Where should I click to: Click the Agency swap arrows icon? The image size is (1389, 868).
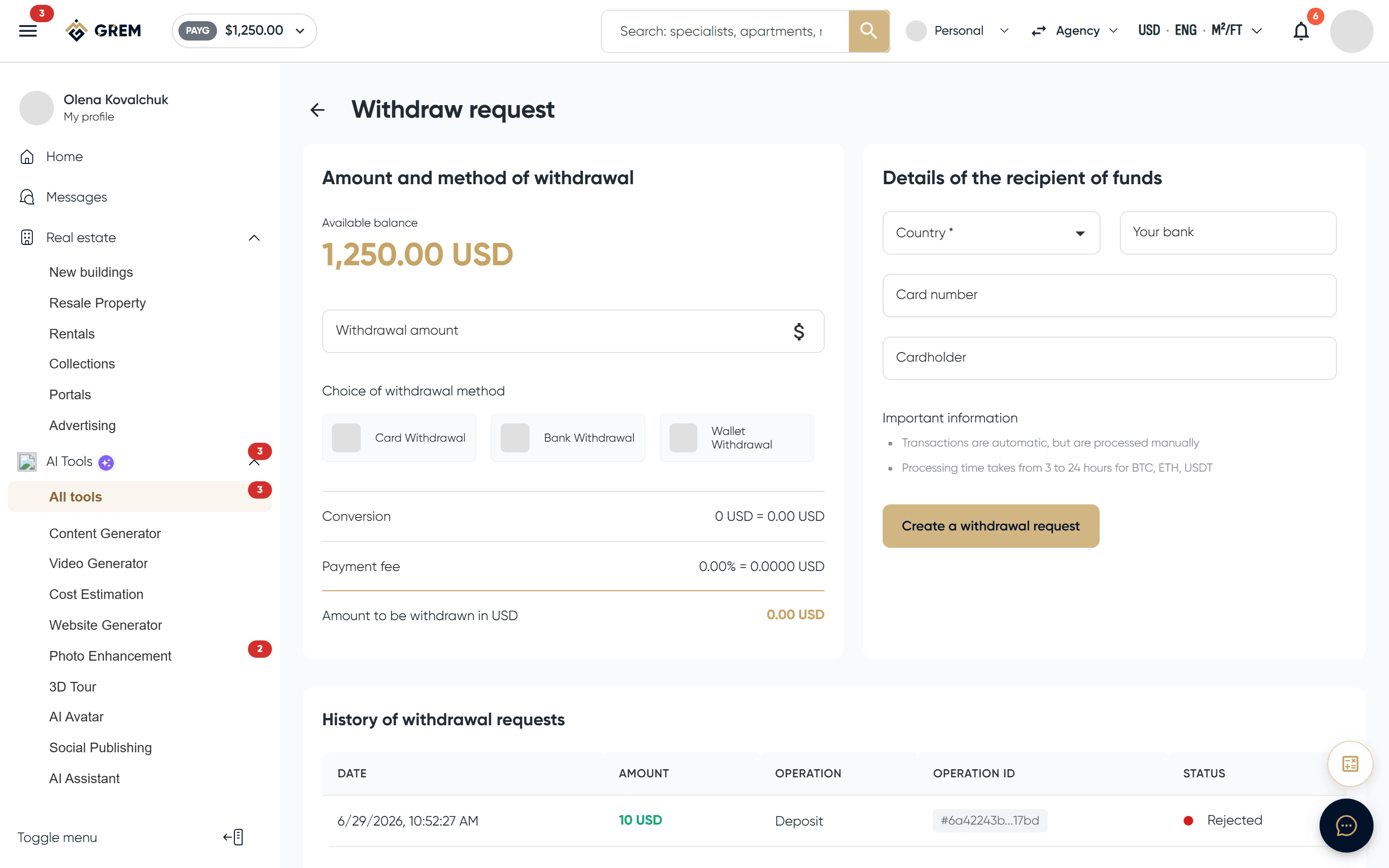tap(1038, 31)
